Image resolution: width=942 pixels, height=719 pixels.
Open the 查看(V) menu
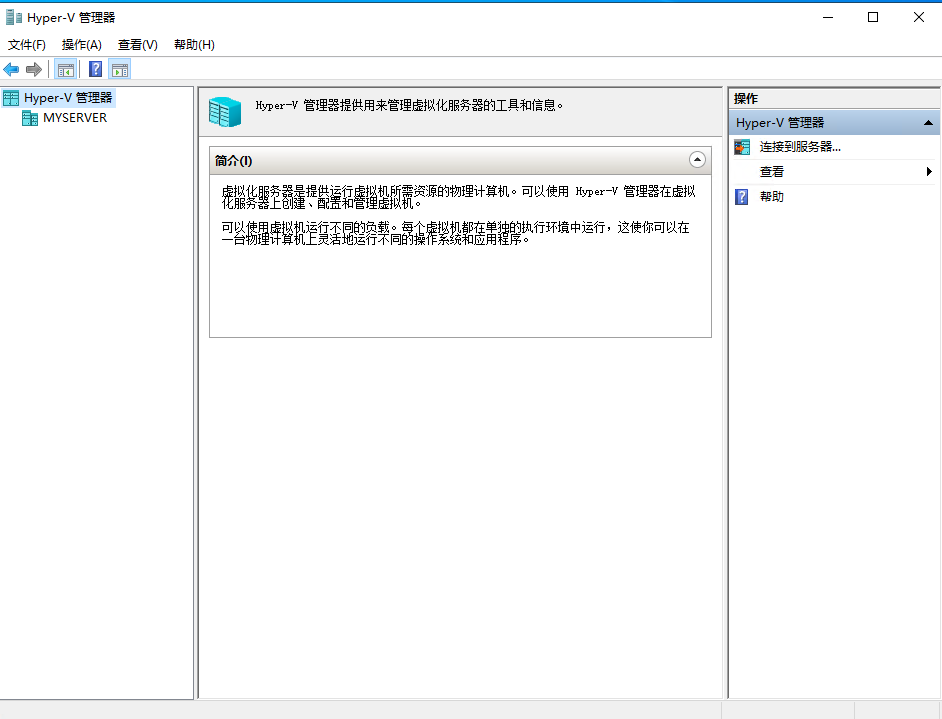[x=138, y=44]
